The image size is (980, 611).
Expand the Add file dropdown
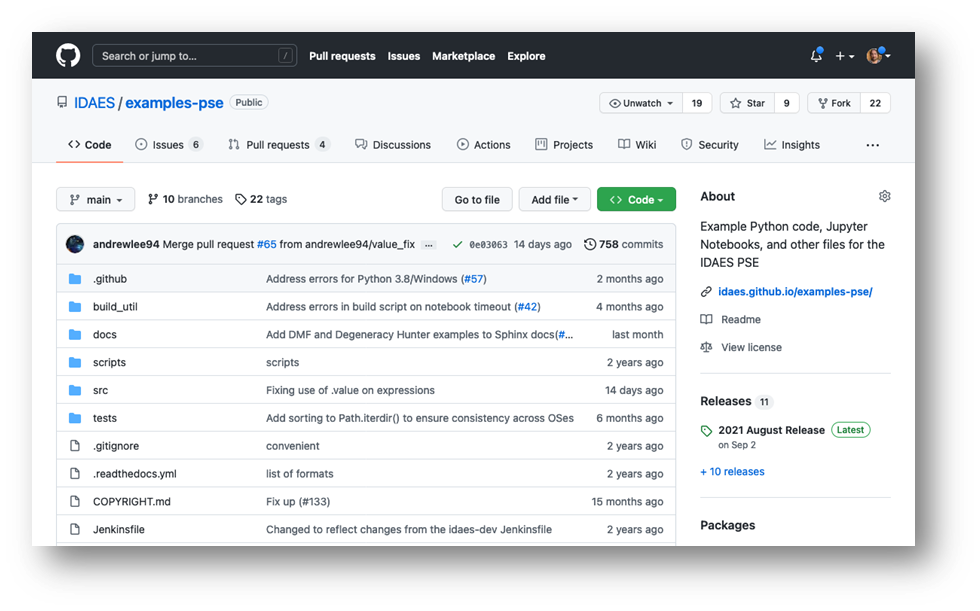554,200
